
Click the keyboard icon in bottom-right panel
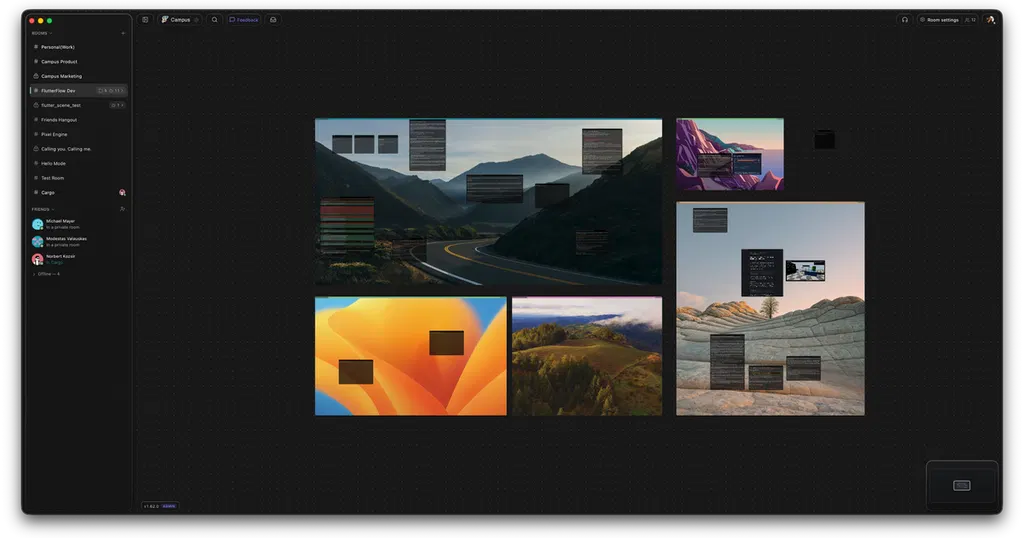(961, 485)
